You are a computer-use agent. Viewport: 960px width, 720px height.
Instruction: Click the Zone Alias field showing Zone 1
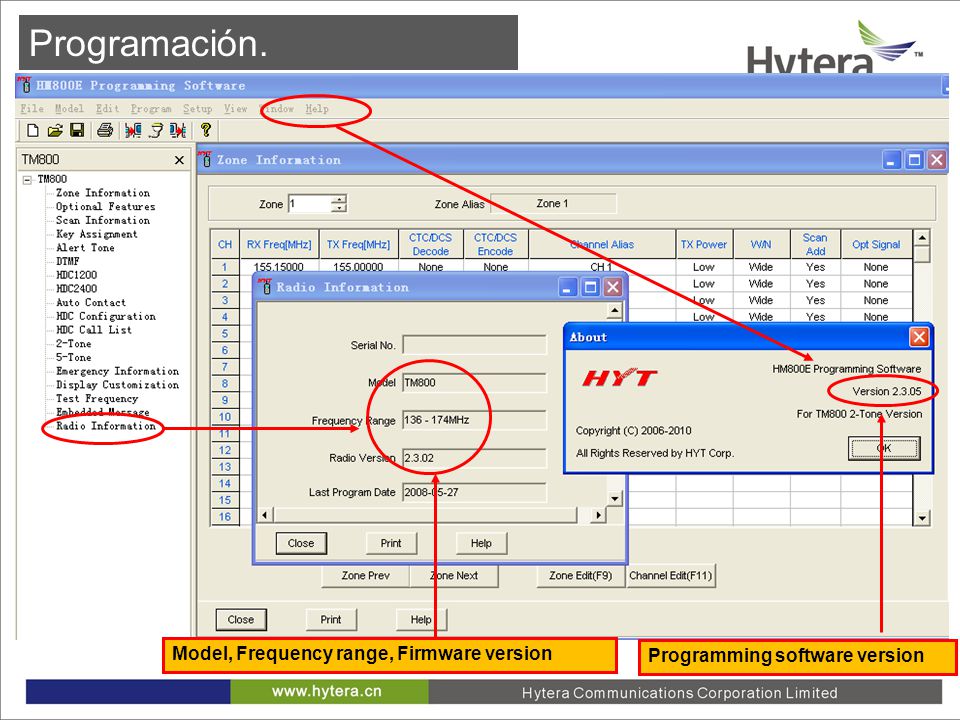pyautogui.click(x=553, y=203)
